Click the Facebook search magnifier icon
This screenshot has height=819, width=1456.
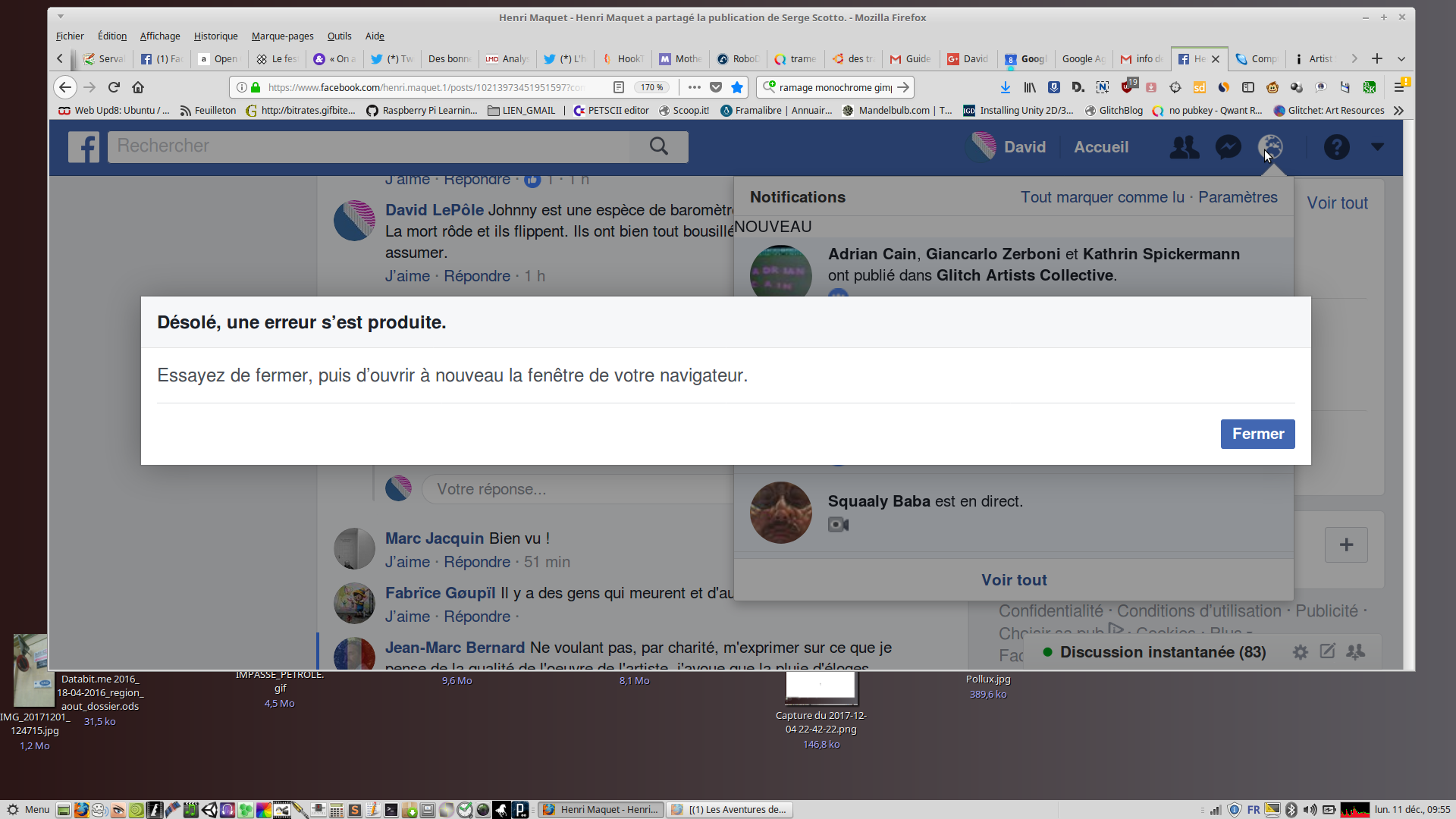click(658, 146)
